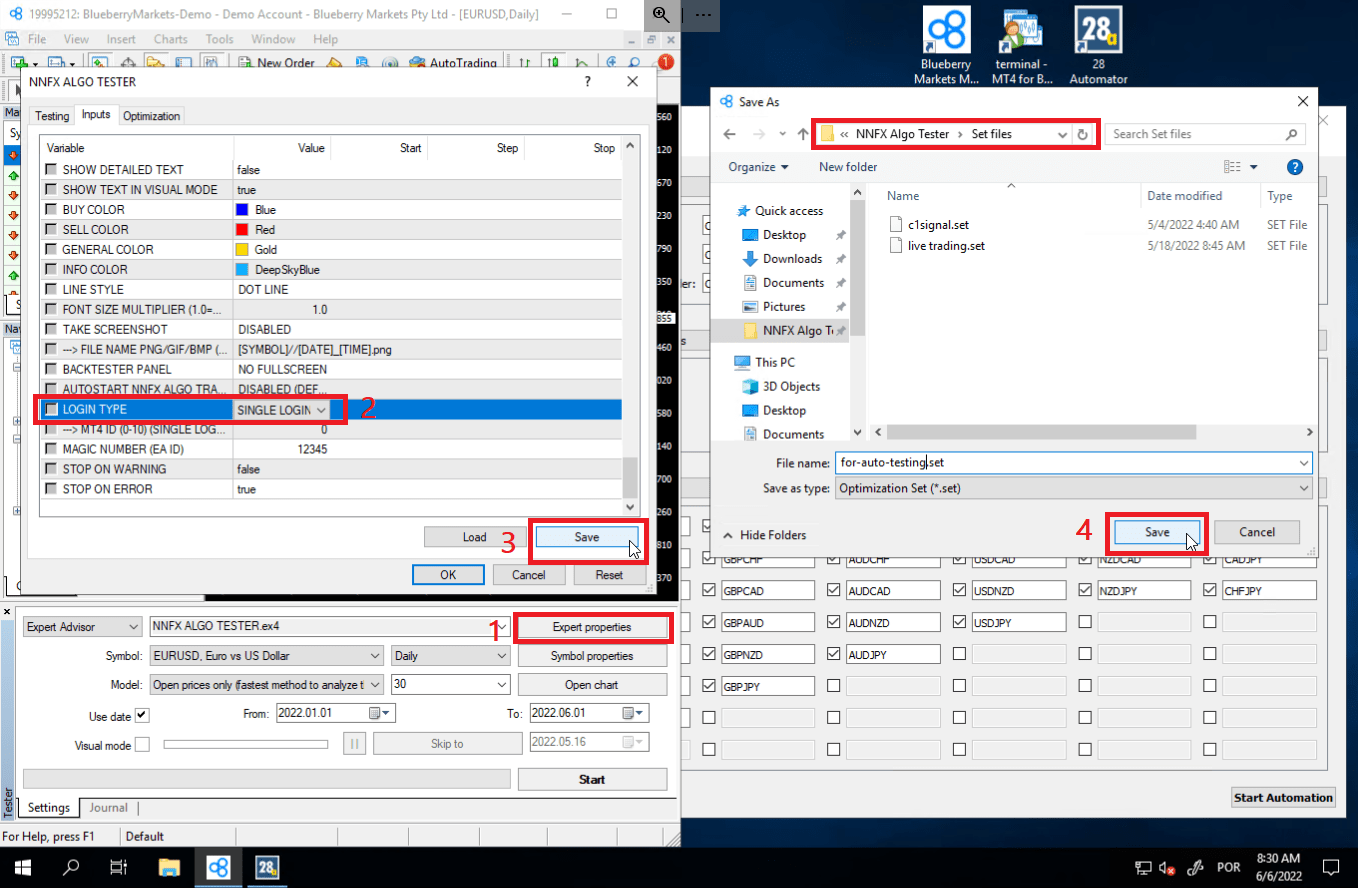Open Task View in taskbar
1358x888 pixels.
(x=119, y=867)
